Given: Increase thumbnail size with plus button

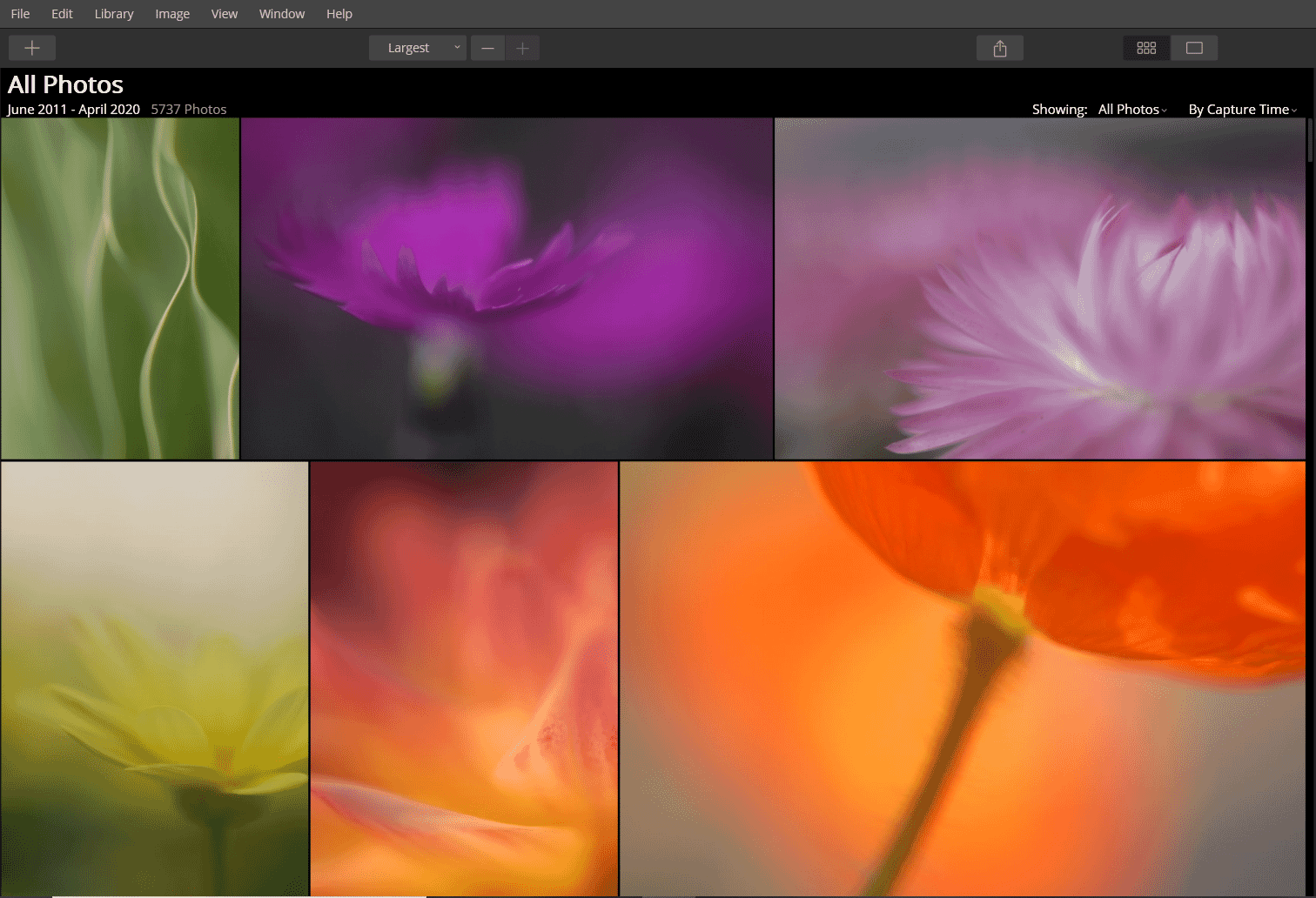Looking at the screenshot, I should [522, 48].
